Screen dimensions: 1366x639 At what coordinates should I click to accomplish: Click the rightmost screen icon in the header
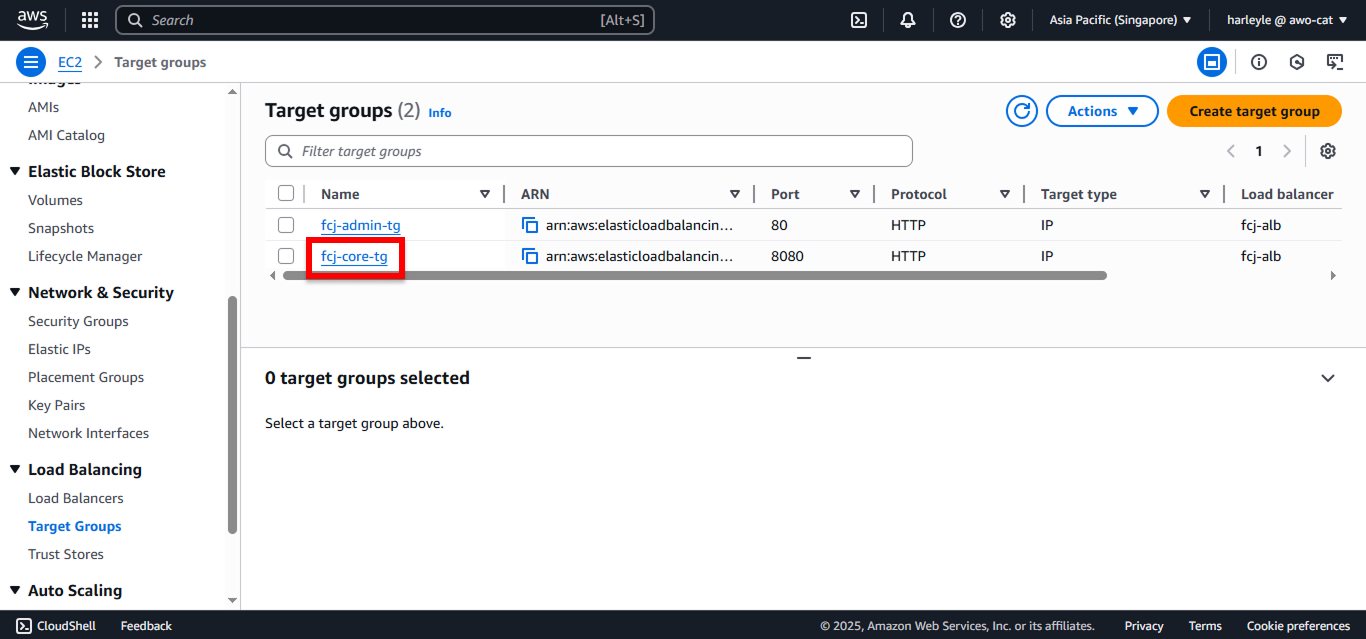[x=1335, y=62]
